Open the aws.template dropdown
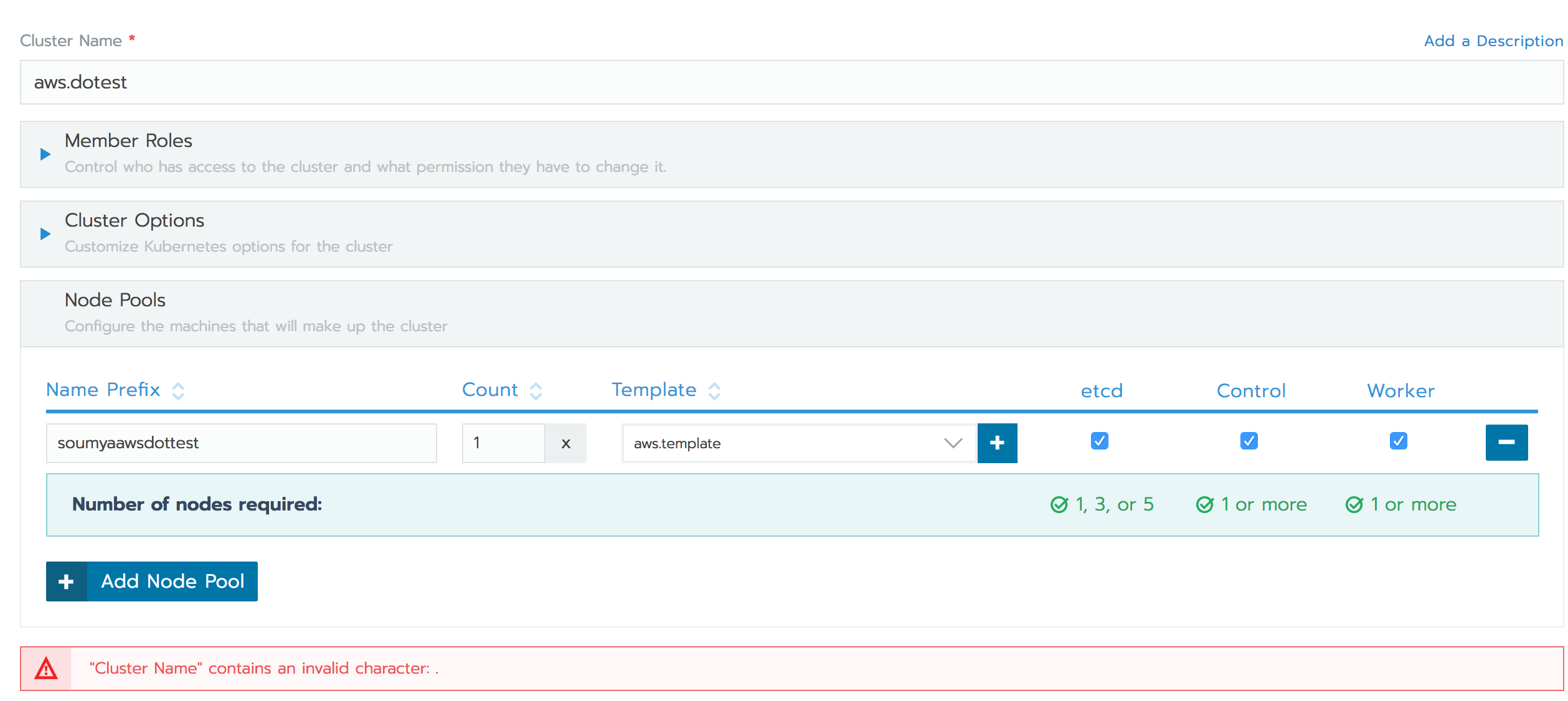 [799, 443]
